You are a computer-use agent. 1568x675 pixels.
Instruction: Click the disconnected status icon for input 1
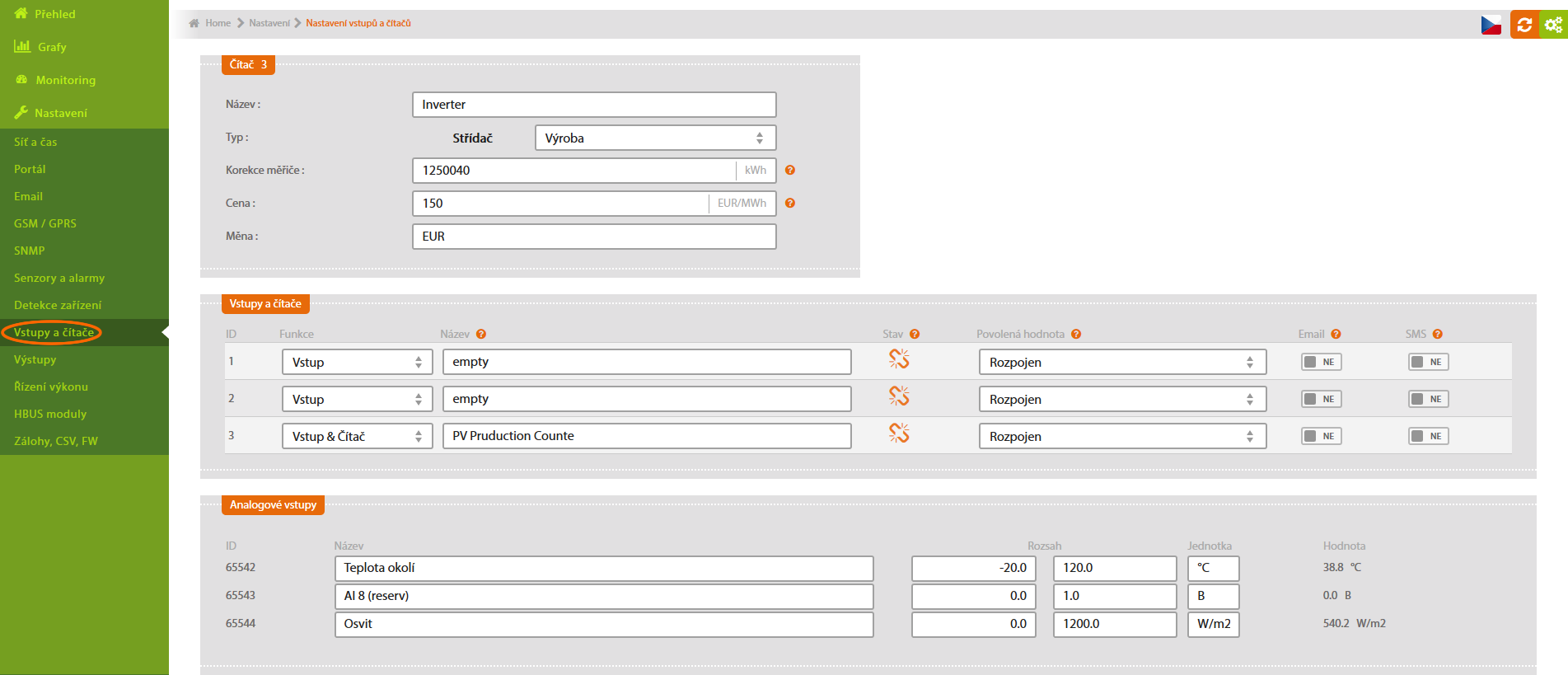(x=899, y=359)
